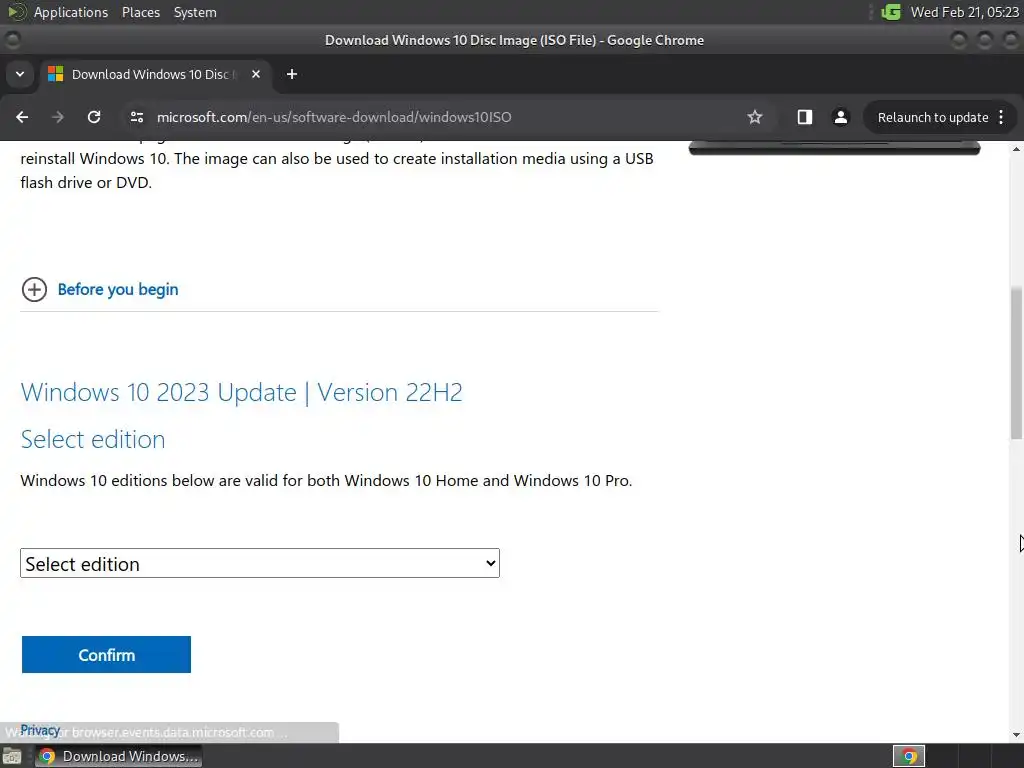Click the browser forward arrow

(x=58, y=117)
